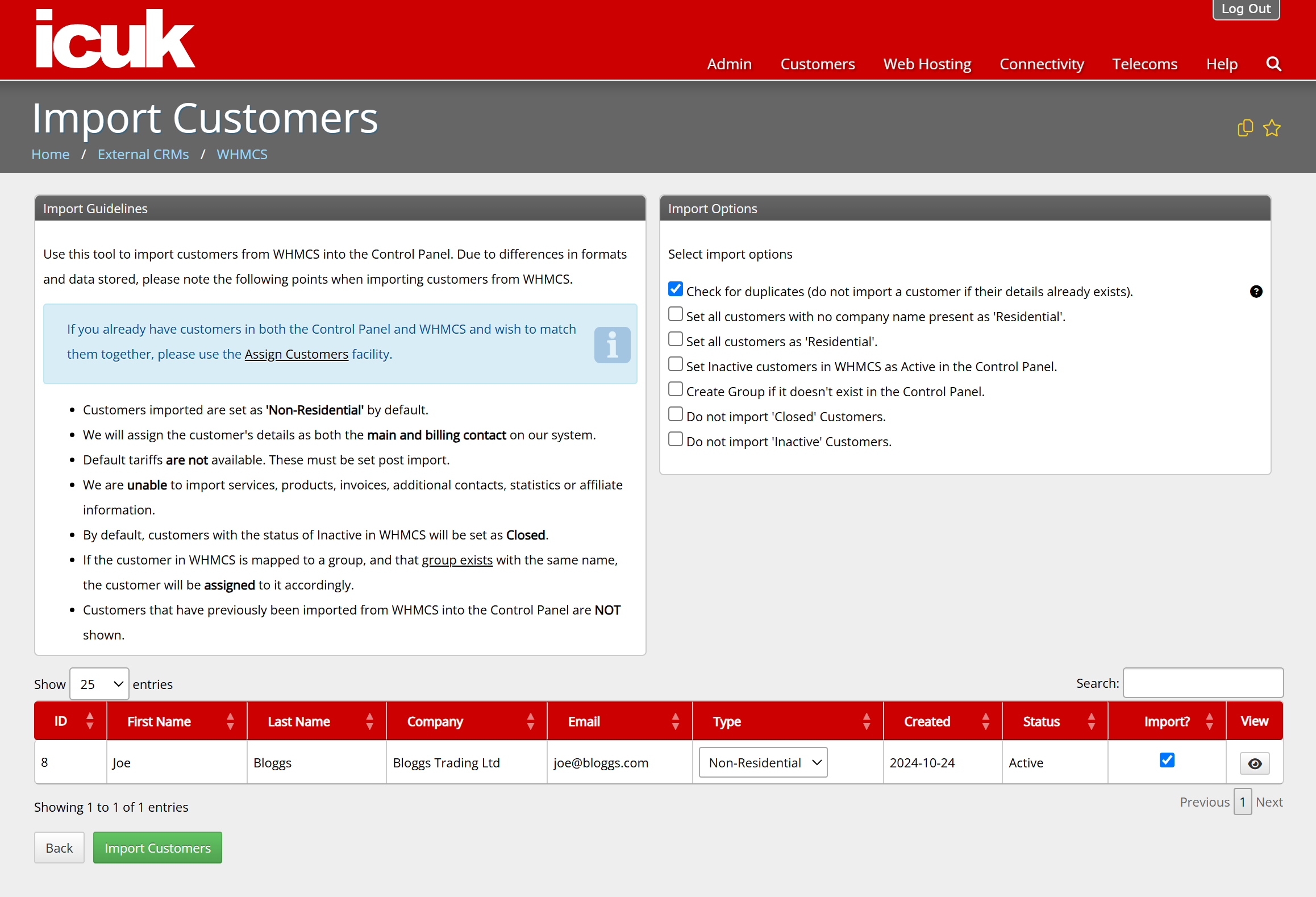
Task: Click the help question mark icon for duplicates option
Action: click(x=1256, y=292)
